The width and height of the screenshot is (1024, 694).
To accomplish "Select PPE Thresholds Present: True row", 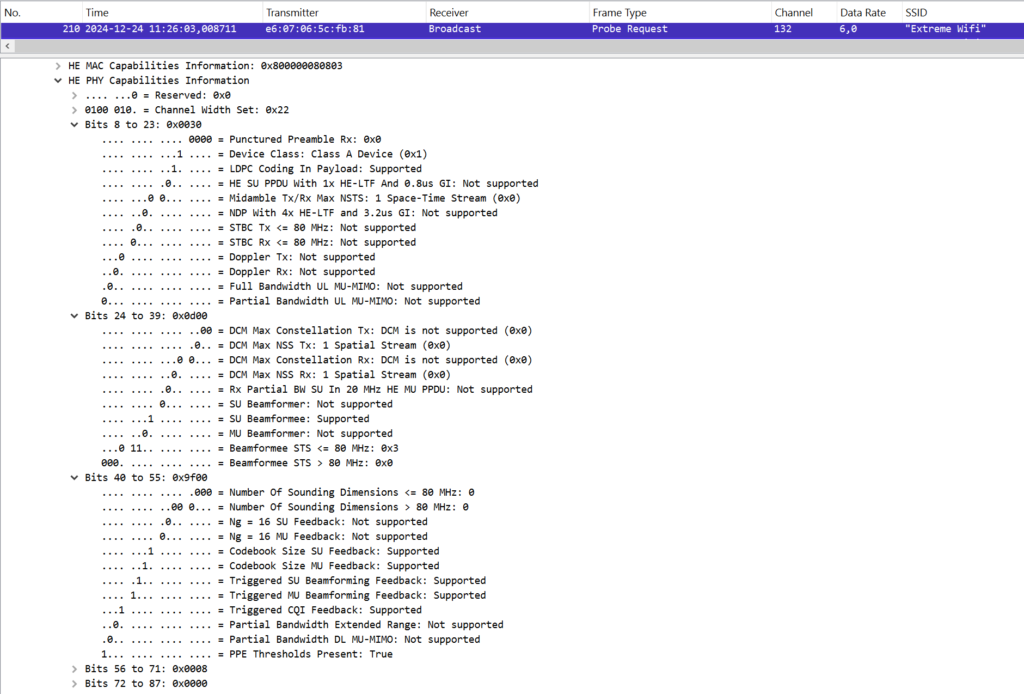I will coord(247,654).
